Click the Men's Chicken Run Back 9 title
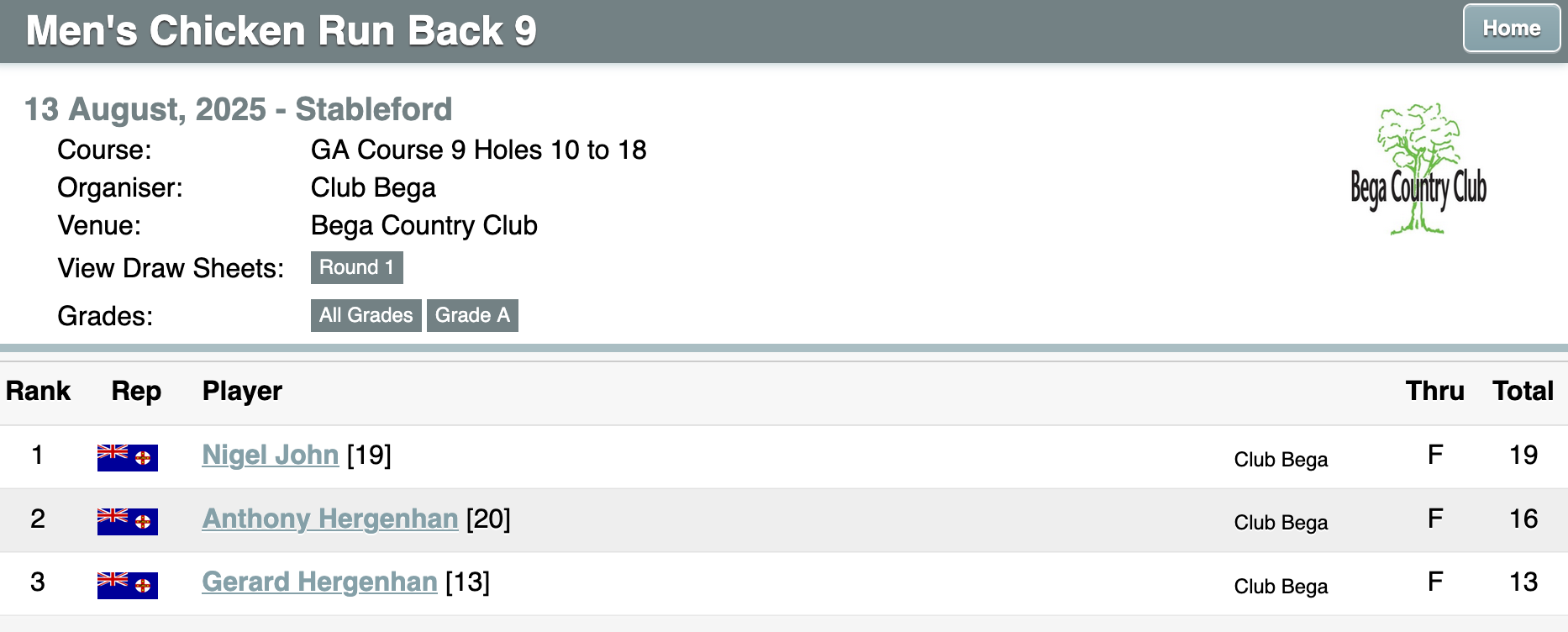Screen dimensions: 1568x632 [281, 31]
